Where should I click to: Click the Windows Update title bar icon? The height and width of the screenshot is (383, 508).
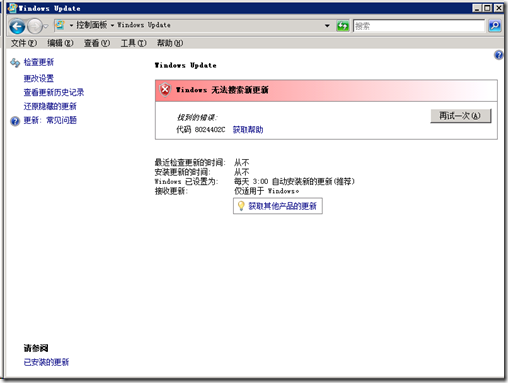12,8
